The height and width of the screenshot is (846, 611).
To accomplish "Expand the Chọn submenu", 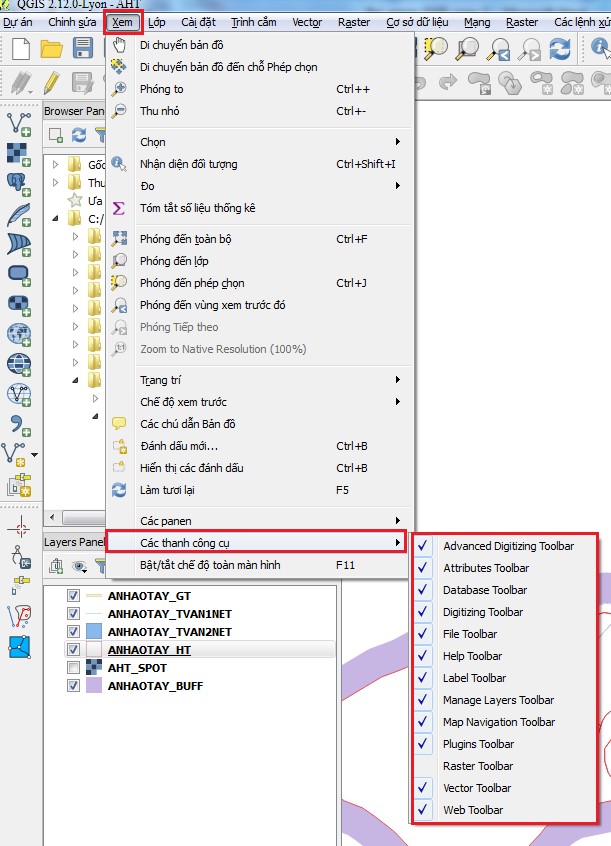I will pyautogui.click(x=260, y=142).
